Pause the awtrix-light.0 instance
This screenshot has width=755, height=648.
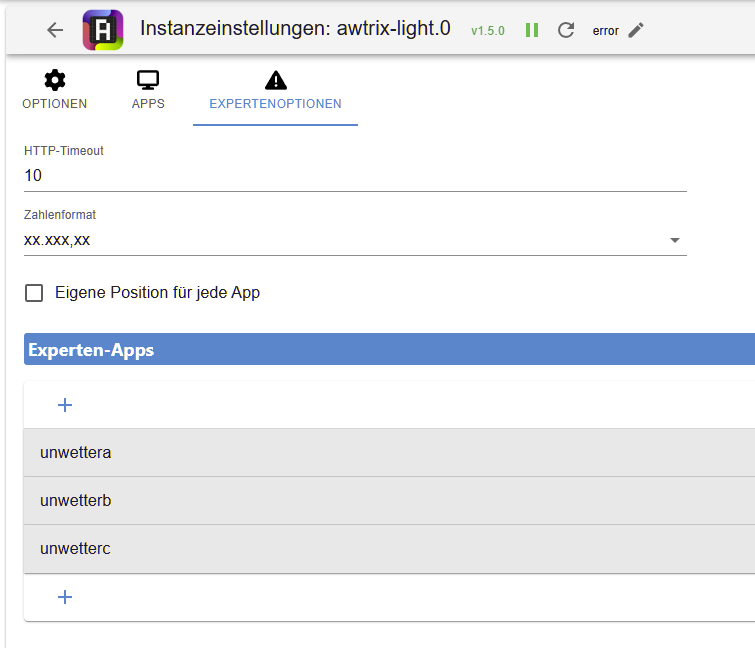click(532, 30)
